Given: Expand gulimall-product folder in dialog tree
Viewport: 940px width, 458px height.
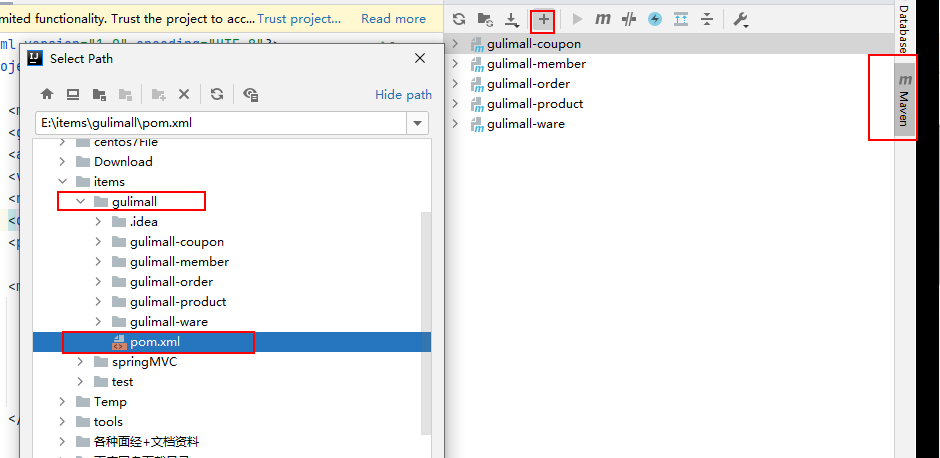Looking at the screenshot, I should [x=98, y=302].
